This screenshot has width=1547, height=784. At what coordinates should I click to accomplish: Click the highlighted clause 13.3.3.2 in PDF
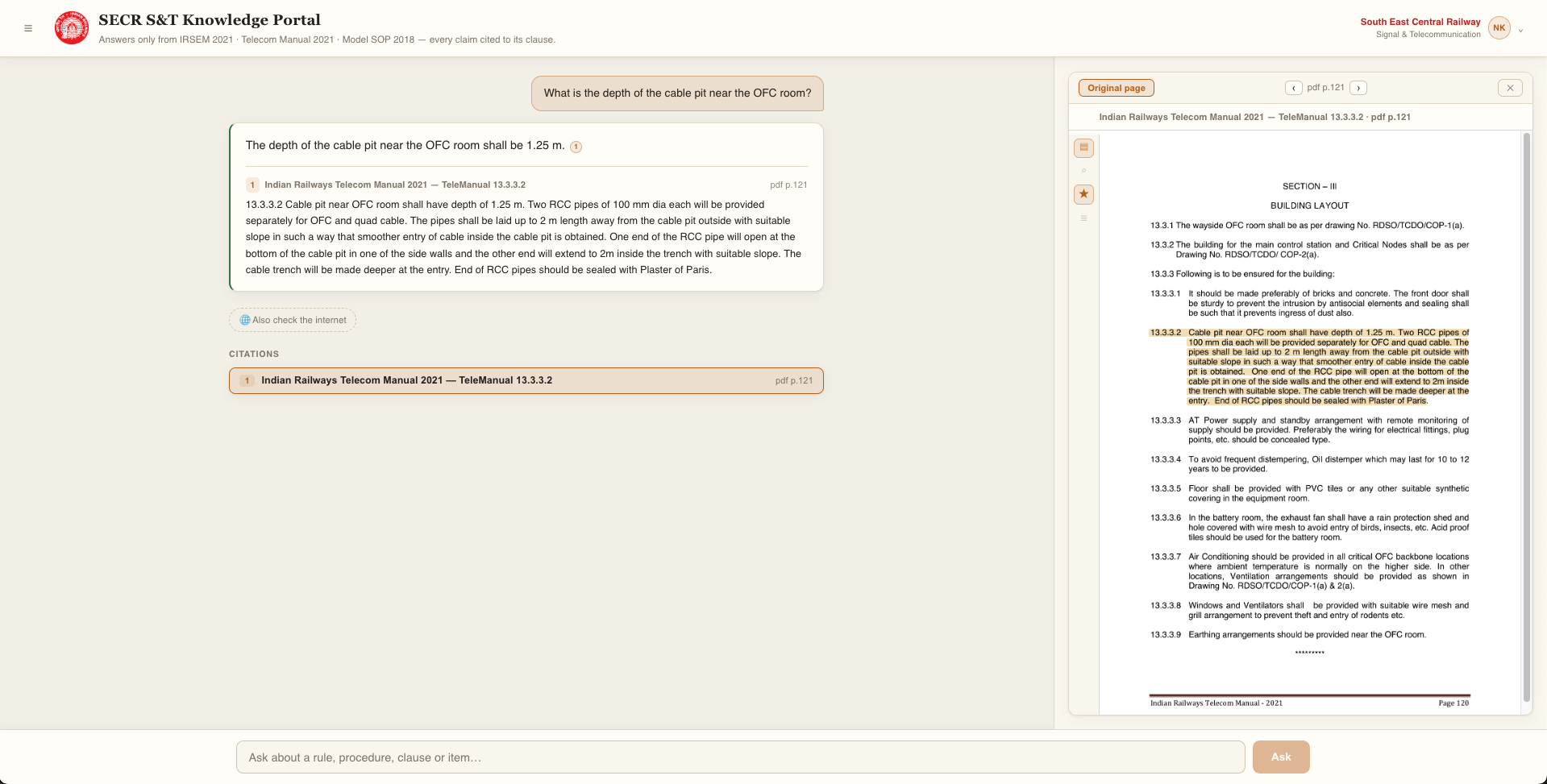click(x=1309, y=367)
